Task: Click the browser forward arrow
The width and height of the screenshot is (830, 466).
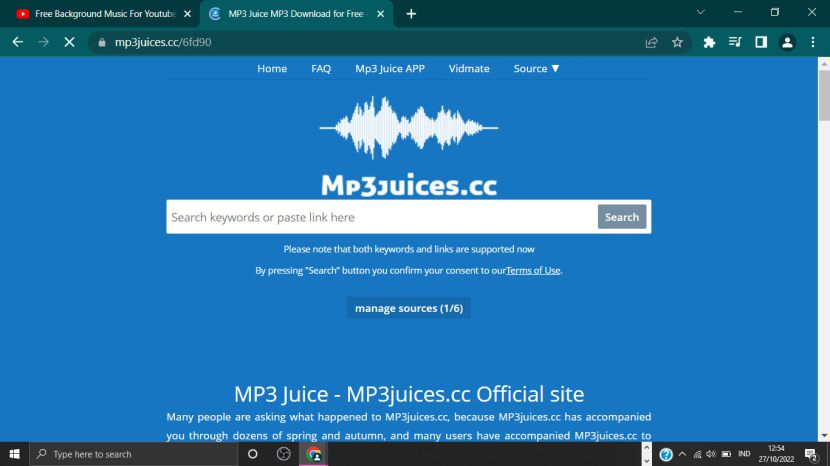Action: tap(43, 42)
